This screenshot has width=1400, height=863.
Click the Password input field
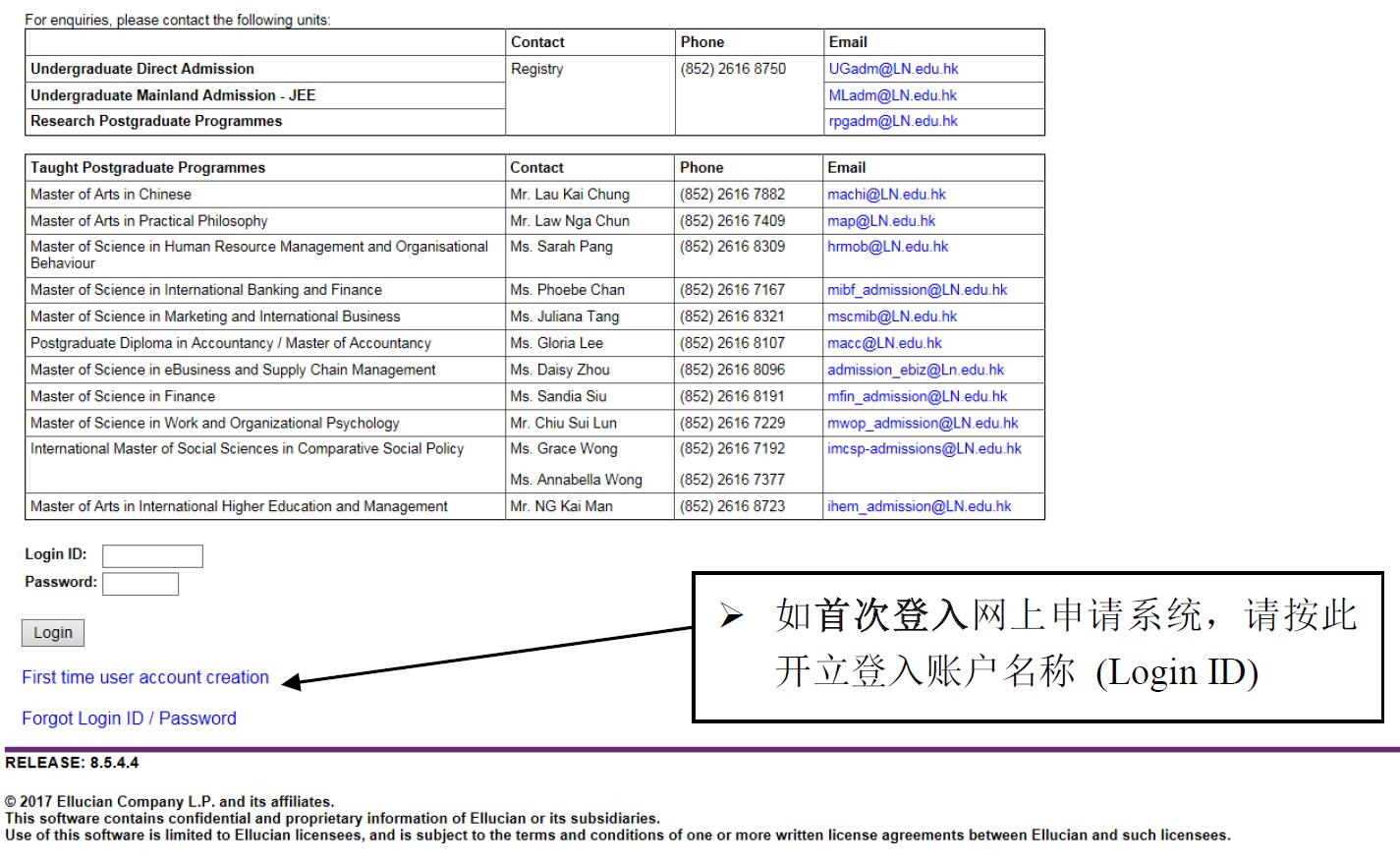[140, 584]
